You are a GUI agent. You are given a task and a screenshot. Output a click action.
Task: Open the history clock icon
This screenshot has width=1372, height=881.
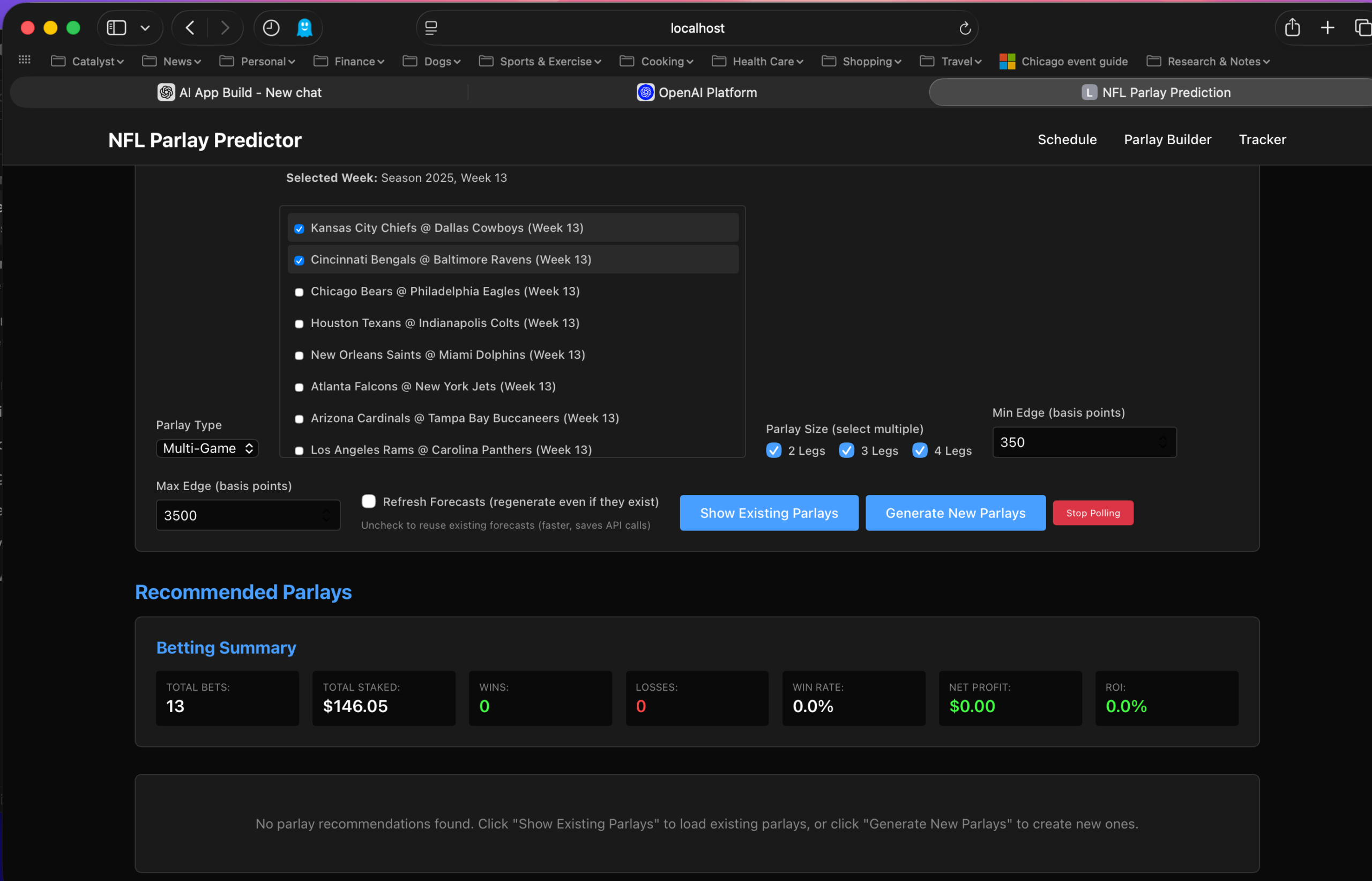271,27
